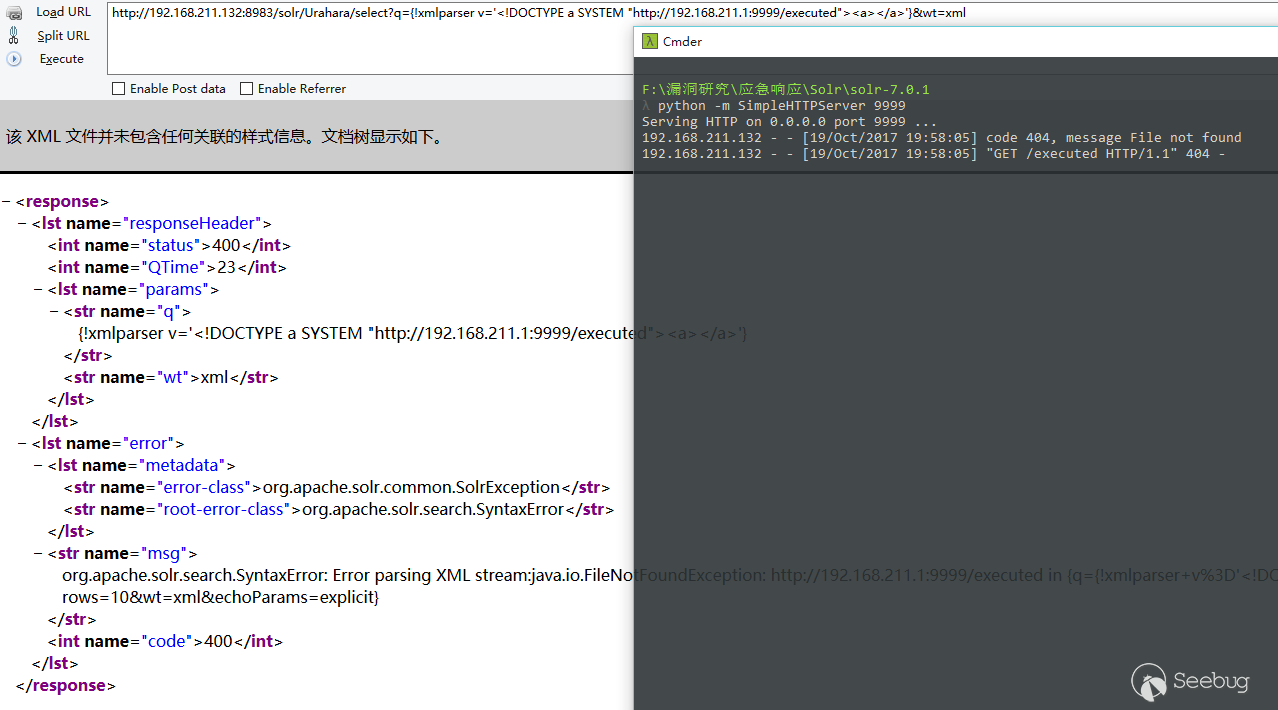1278x710 pixels.
Task: Enable Referrer checkbox
Action: point(247,89)
